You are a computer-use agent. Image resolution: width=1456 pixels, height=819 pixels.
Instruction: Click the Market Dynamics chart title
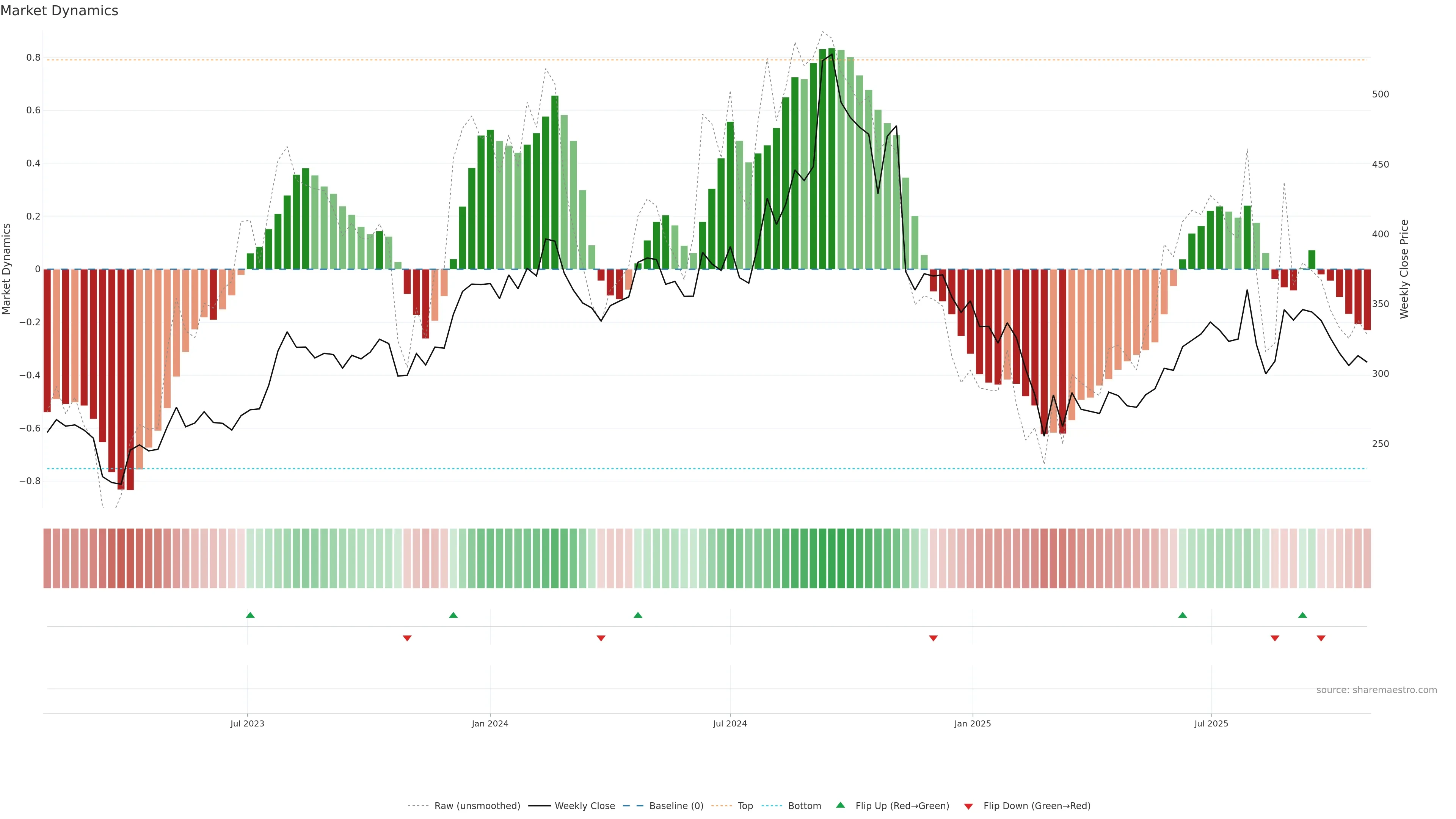coord(60,11)
